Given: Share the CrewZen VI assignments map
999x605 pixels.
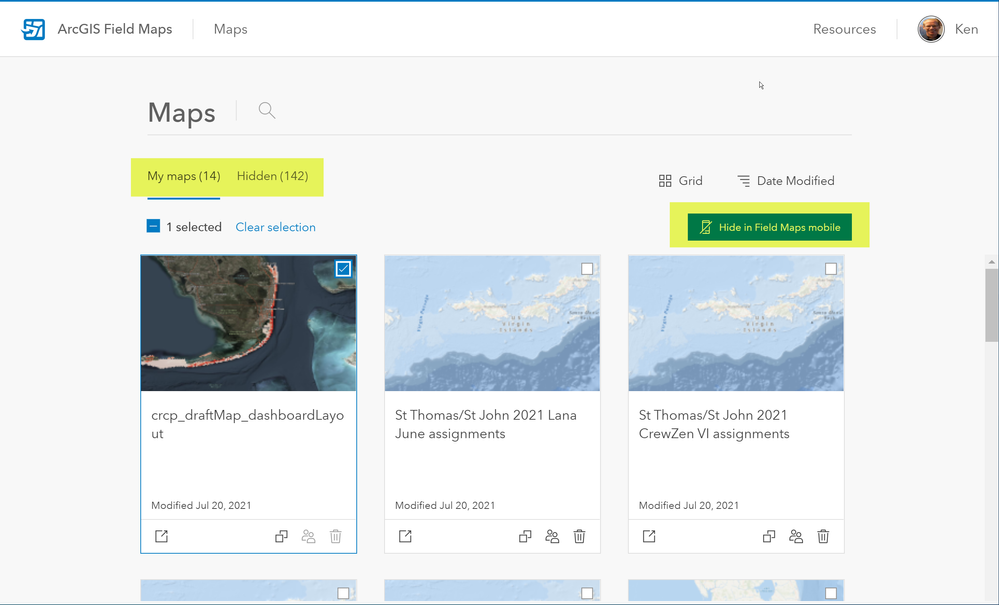Looking at the screenshot, I should [x=796, y=536].
